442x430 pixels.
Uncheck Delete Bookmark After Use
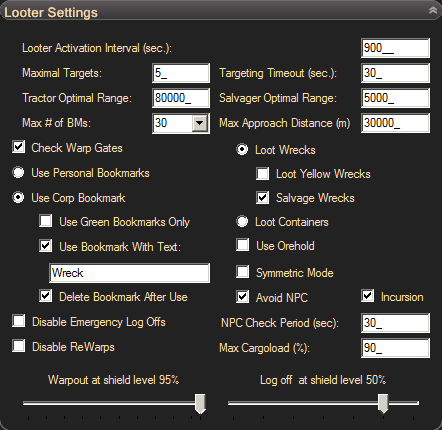46,296
